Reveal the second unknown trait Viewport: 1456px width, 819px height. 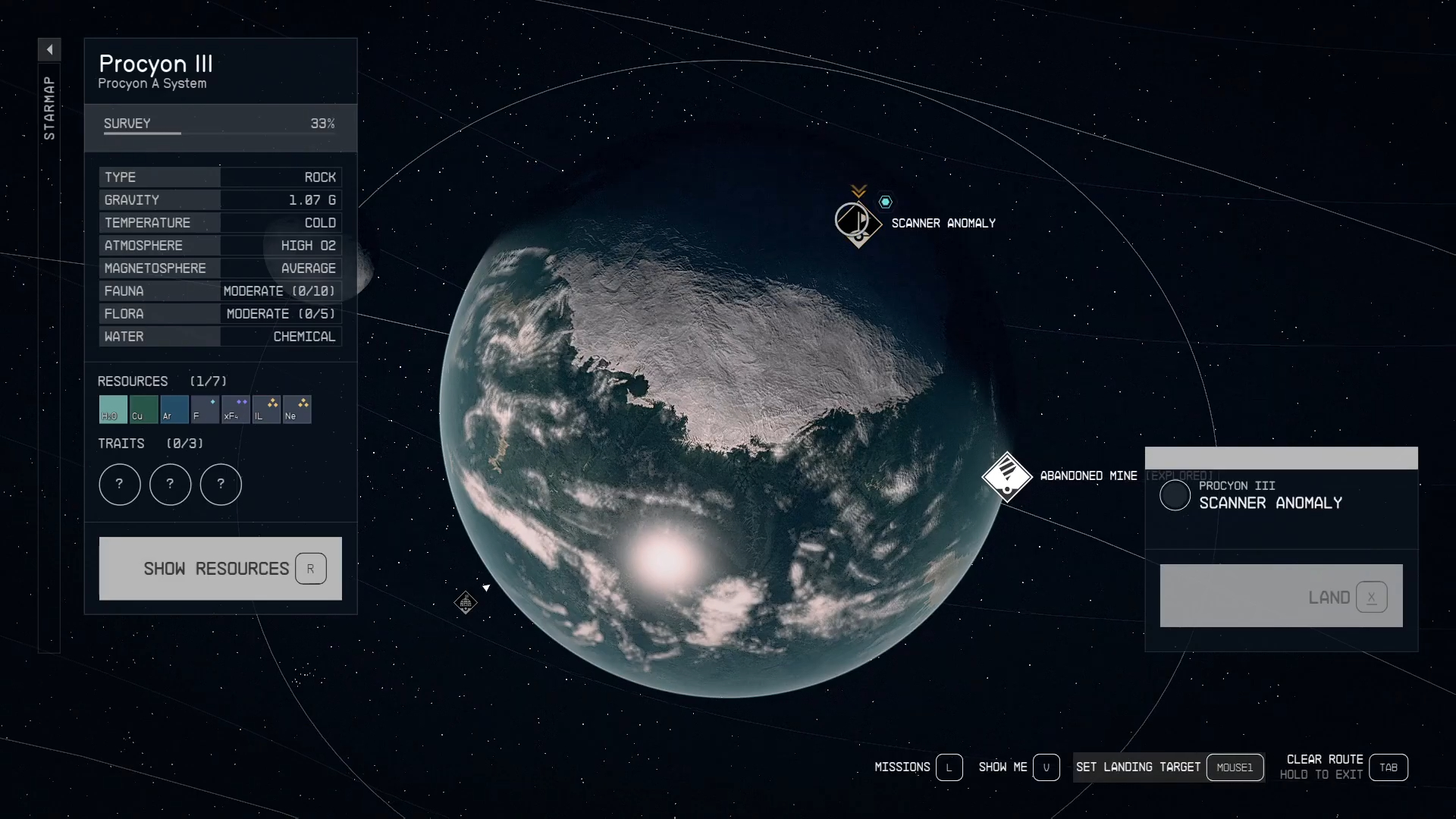pos(170,484)
